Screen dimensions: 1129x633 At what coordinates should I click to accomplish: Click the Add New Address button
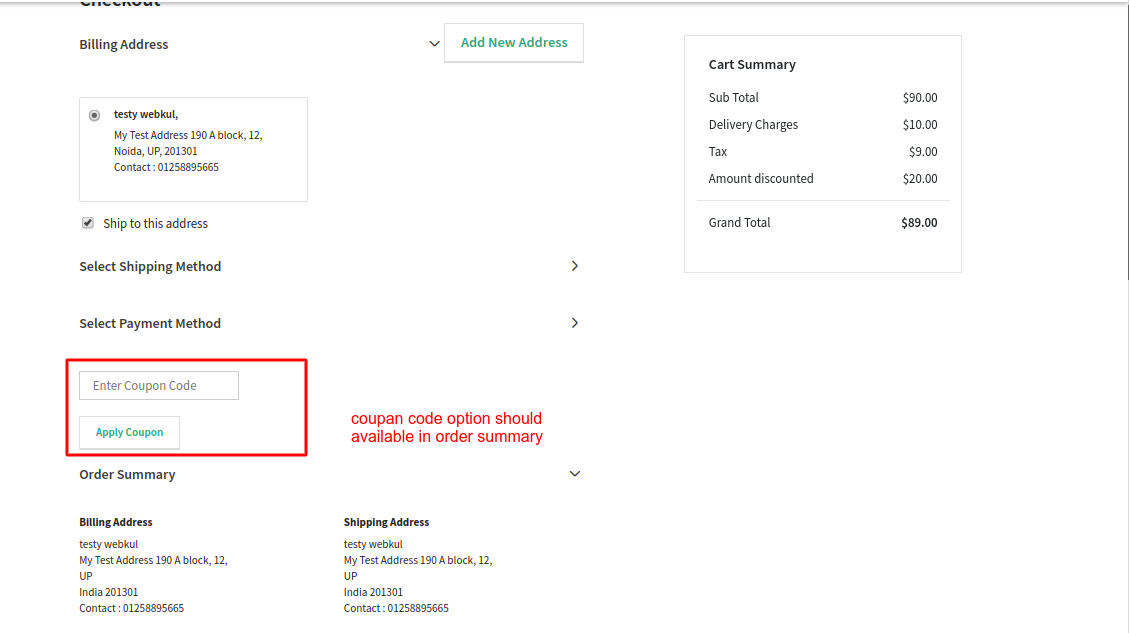coord(513,42)
